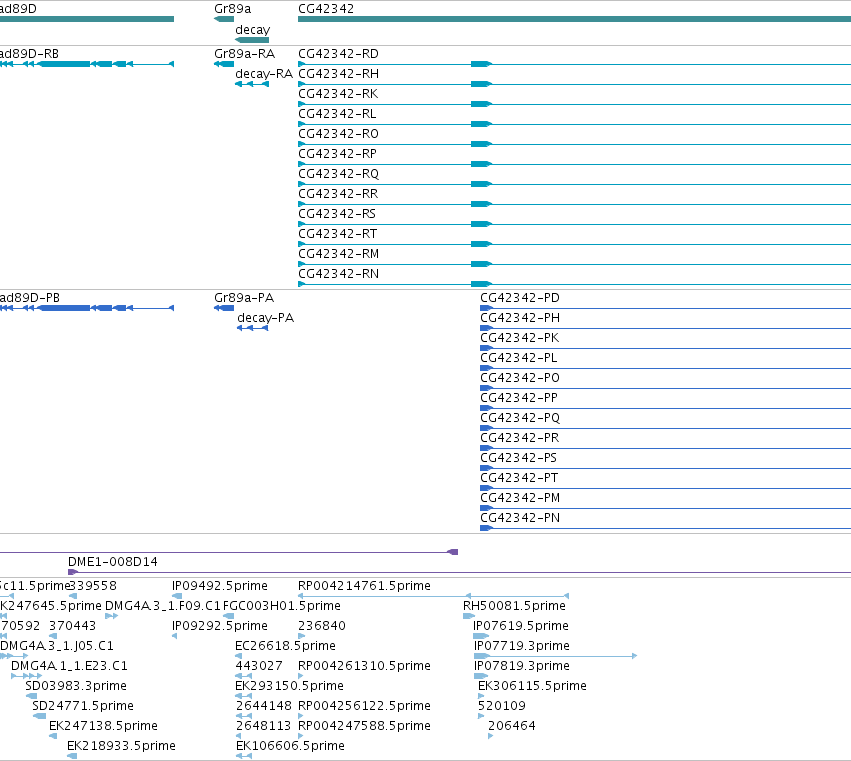This screenshot has width=851, height=761.
Task: Click feature 206464
Action: click(511, 726)
